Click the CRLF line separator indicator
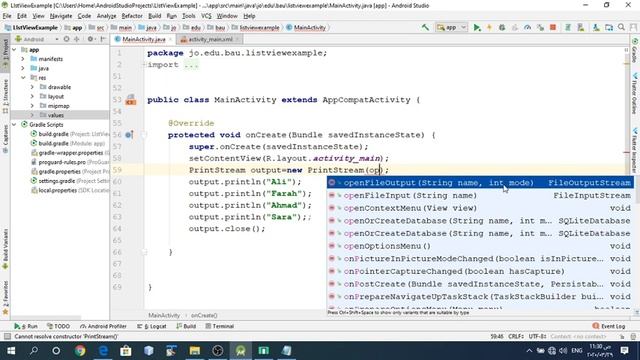640x360 pixels. coord(516,336)
